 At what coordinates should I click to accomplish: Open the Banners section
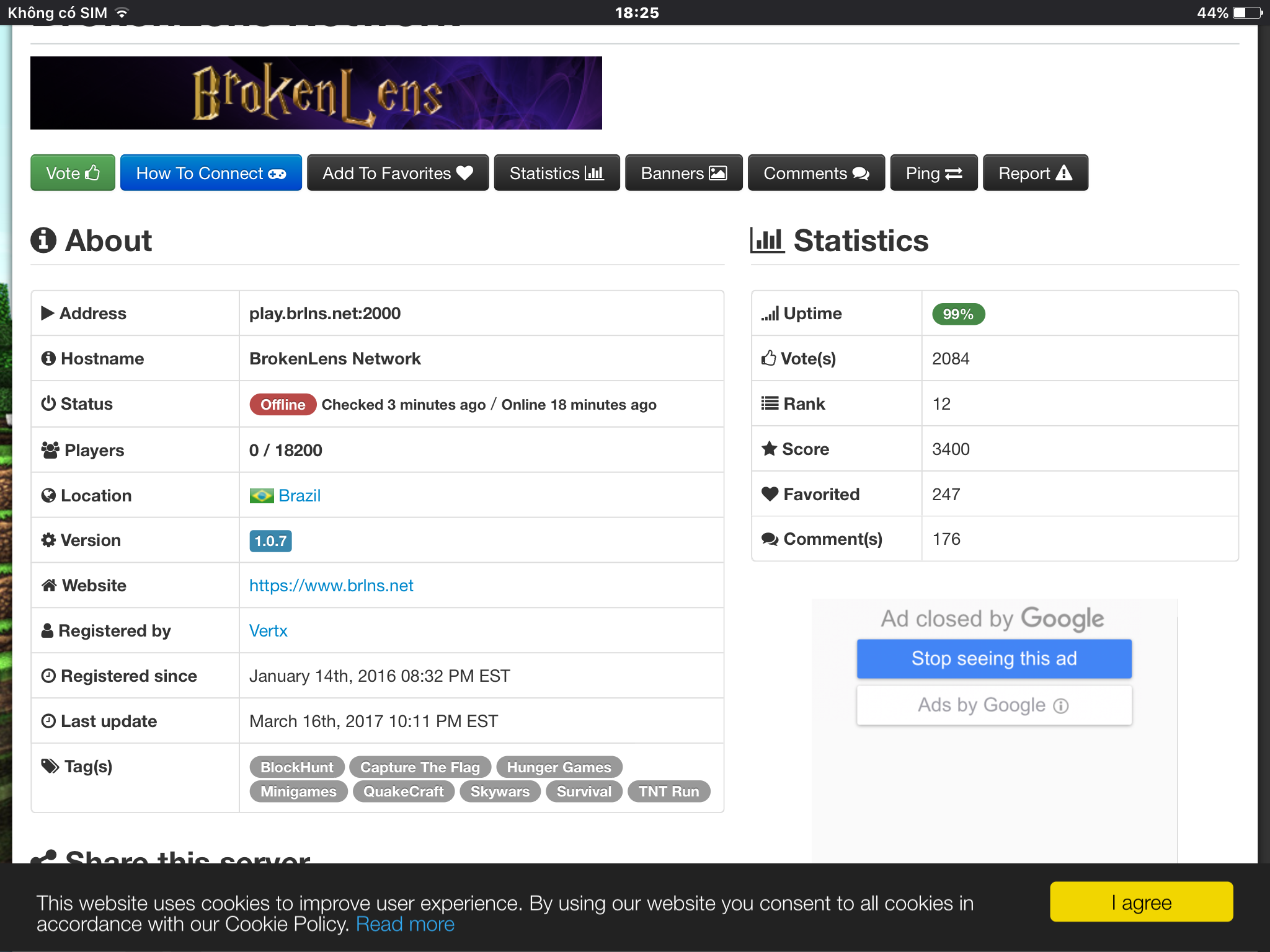pos(683,173)
